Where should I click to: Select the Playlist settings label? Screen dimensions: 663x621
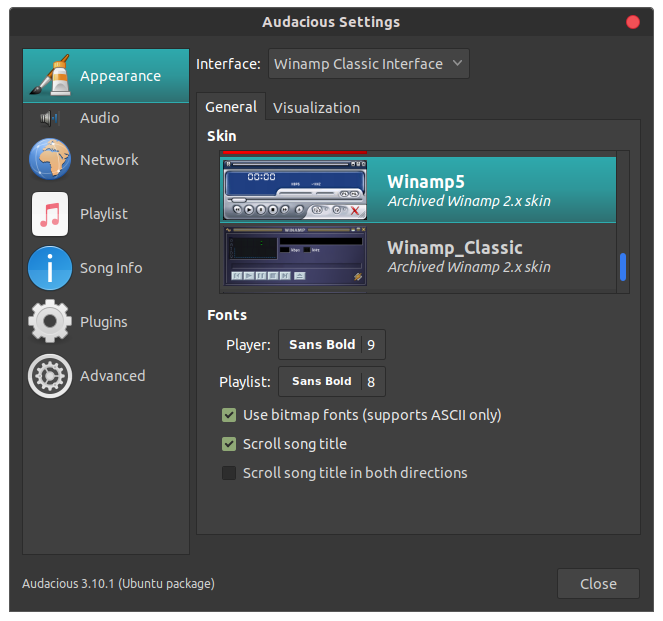[104, 214]
